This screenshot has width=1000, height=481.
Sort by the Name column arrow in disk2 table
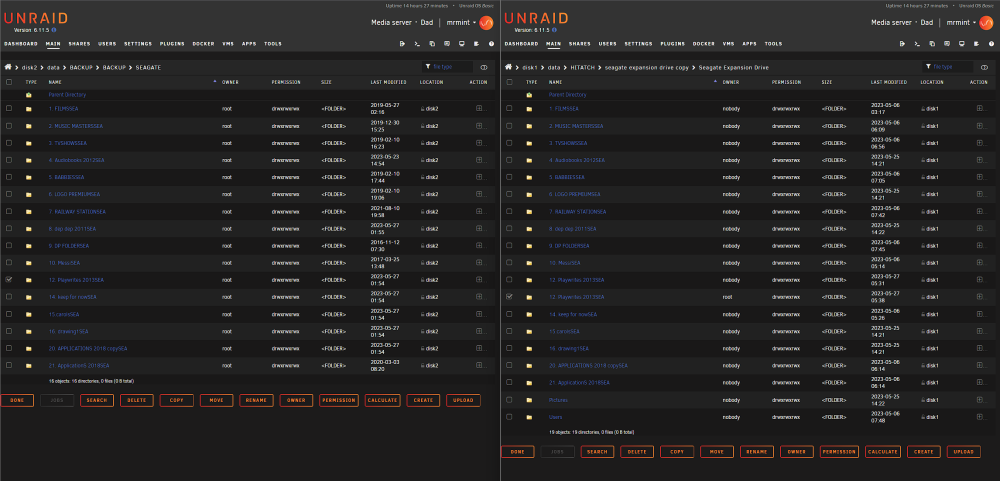click(215, 82)
